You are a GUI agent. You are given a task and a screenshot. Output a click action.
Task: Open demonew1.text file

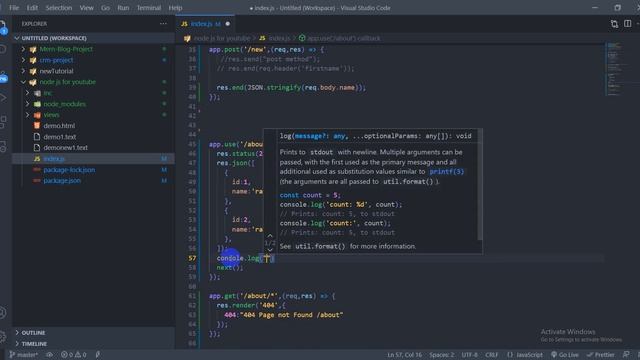point(65,148)
